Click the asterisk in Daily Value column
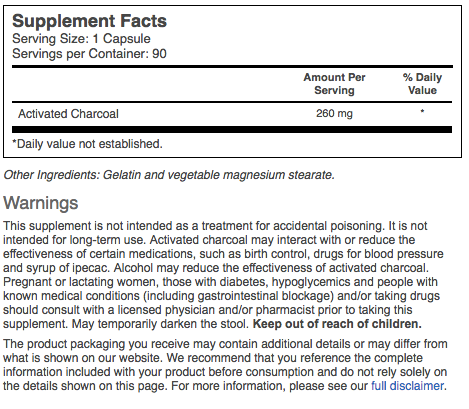 click(422, 111)
